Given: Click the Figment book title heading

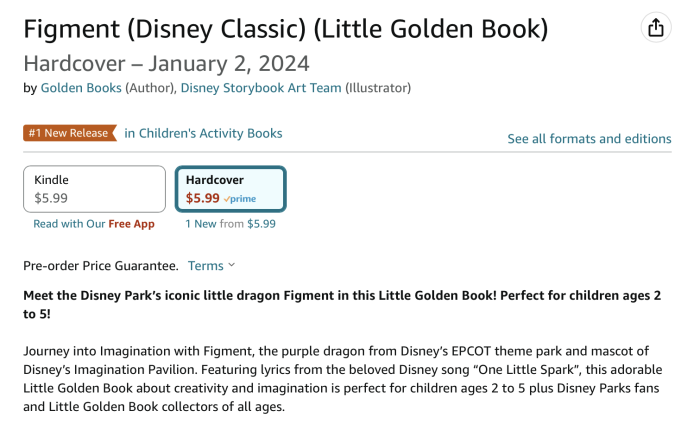Looking at the screenshot, I should click(285, 29).
